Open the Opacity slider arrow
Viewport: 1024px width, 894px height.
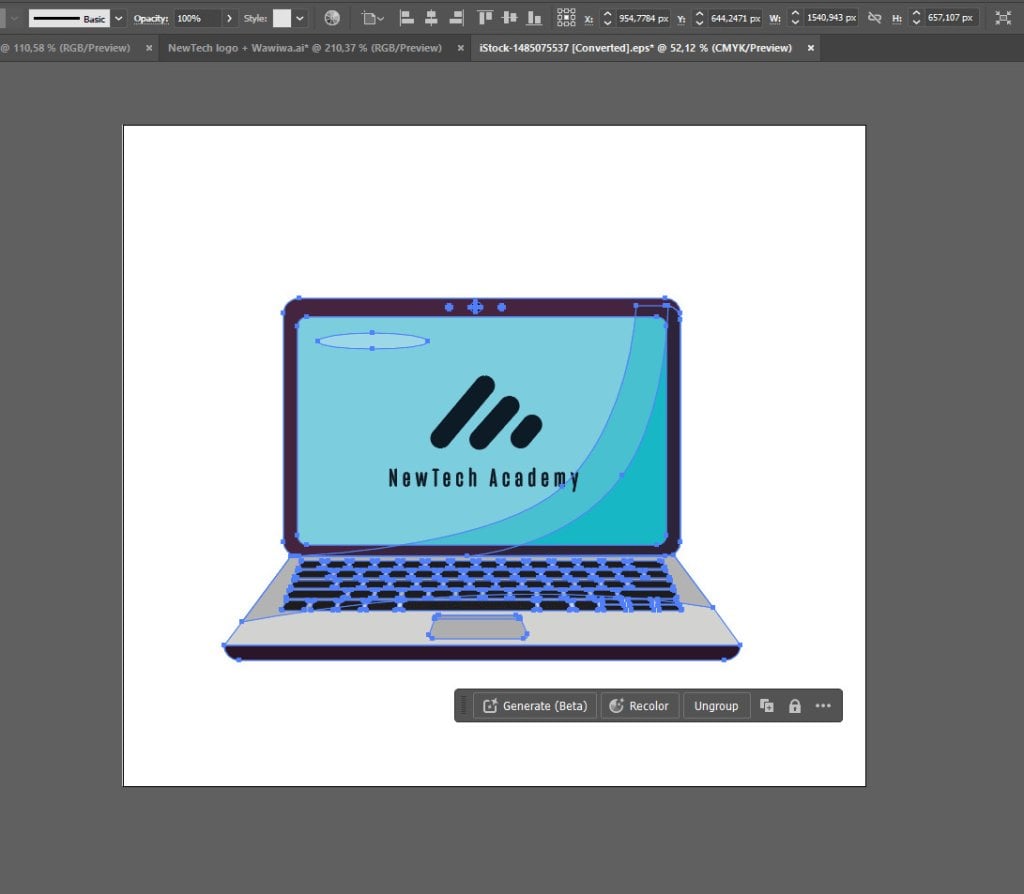[x=229, y=18]
